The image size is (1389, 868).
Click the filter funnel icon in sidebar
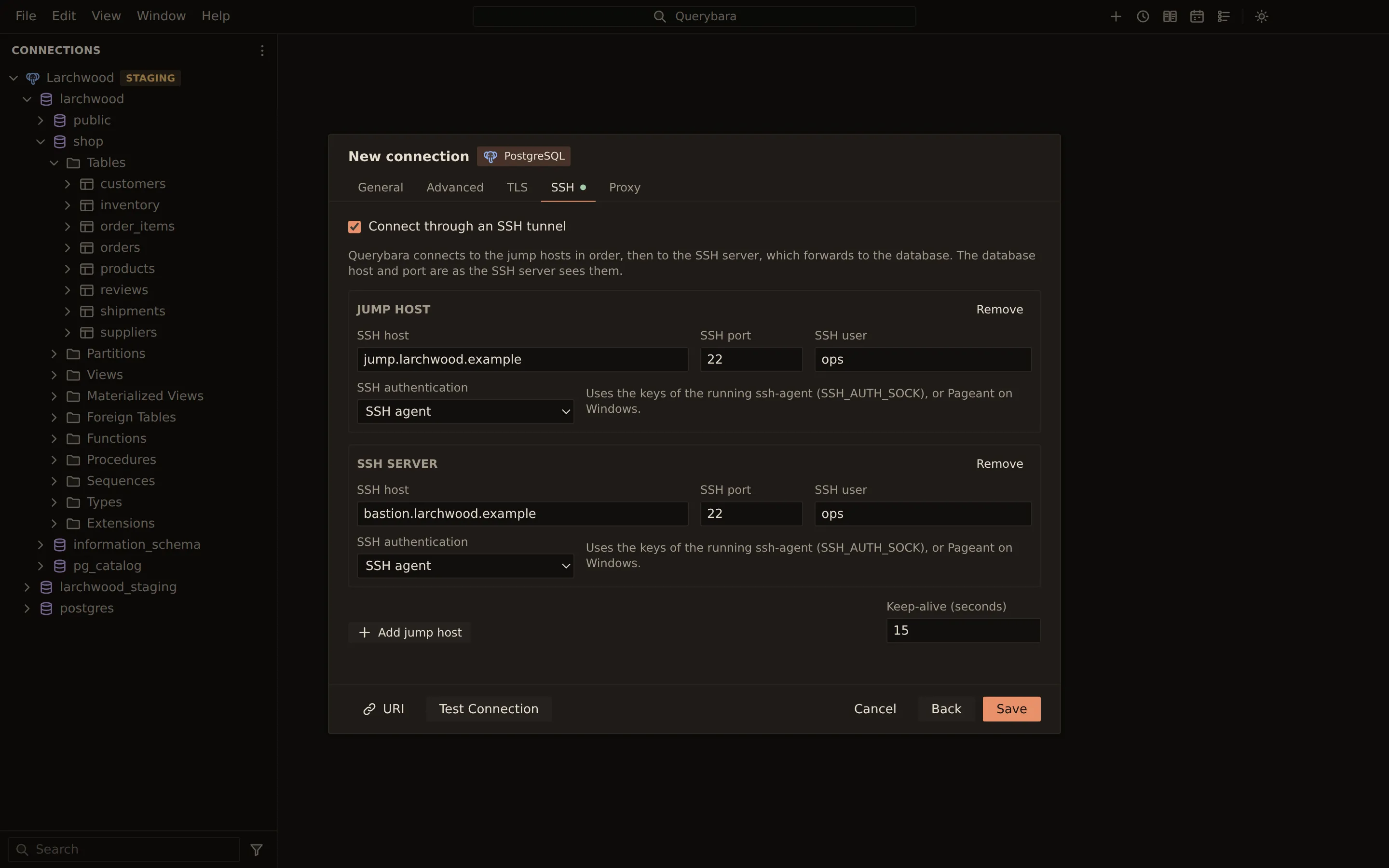pos(257,849)
